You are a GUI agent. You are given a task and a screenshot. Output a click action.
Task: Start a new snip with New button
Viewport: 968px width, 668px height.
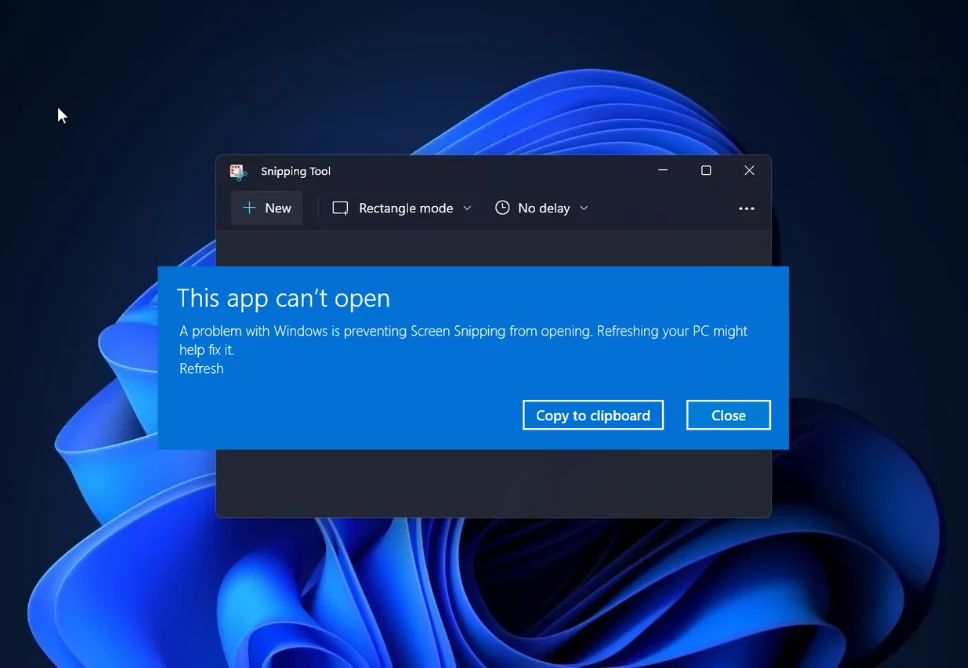[x=267, y=208]
